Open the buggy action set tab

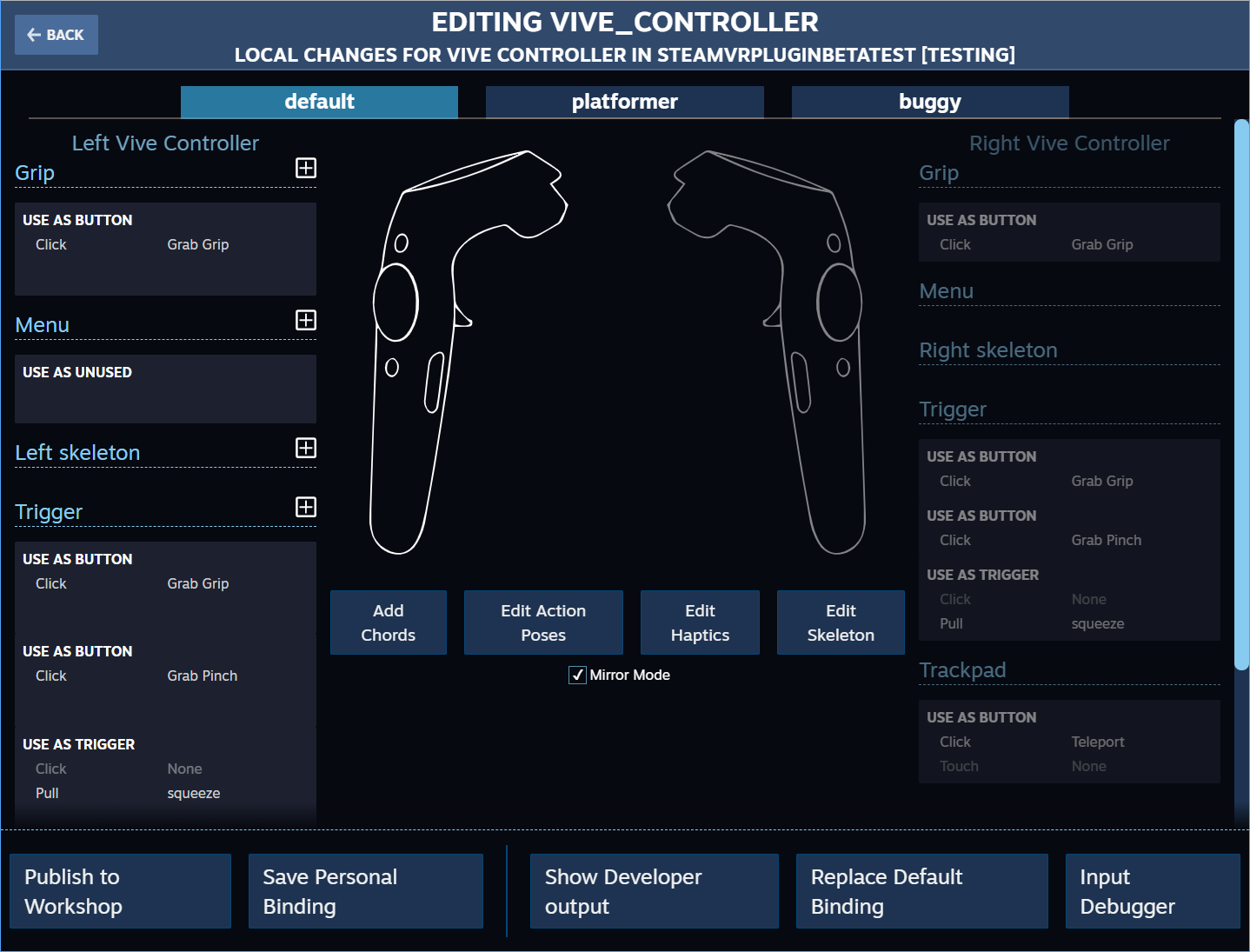[929, 102]
